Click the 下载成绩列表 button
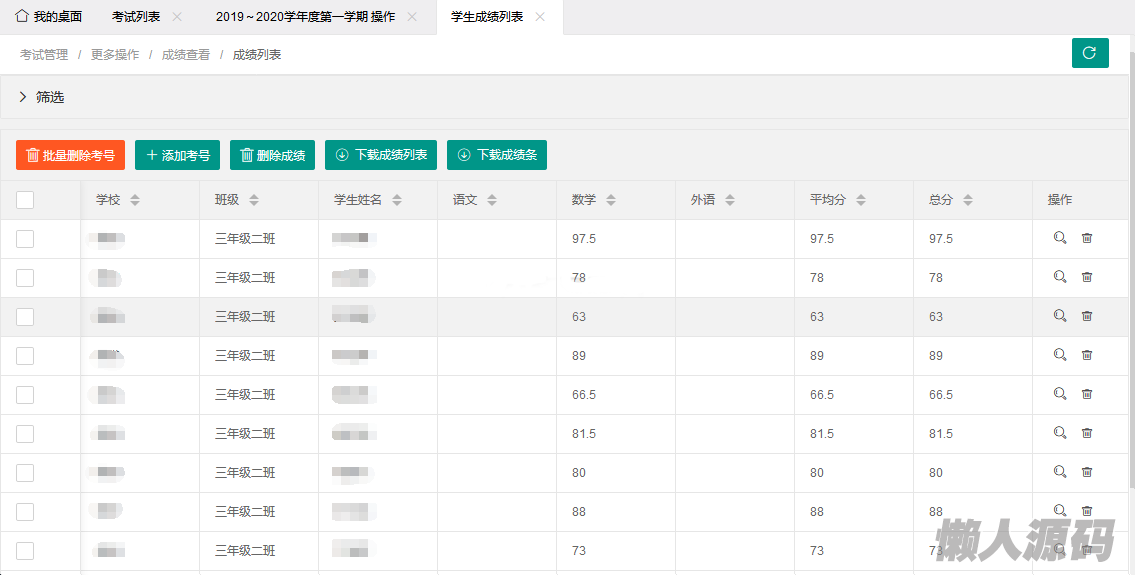Image resolution: width=1135 pixels, height=575 pixels. (x=381, y=155)
